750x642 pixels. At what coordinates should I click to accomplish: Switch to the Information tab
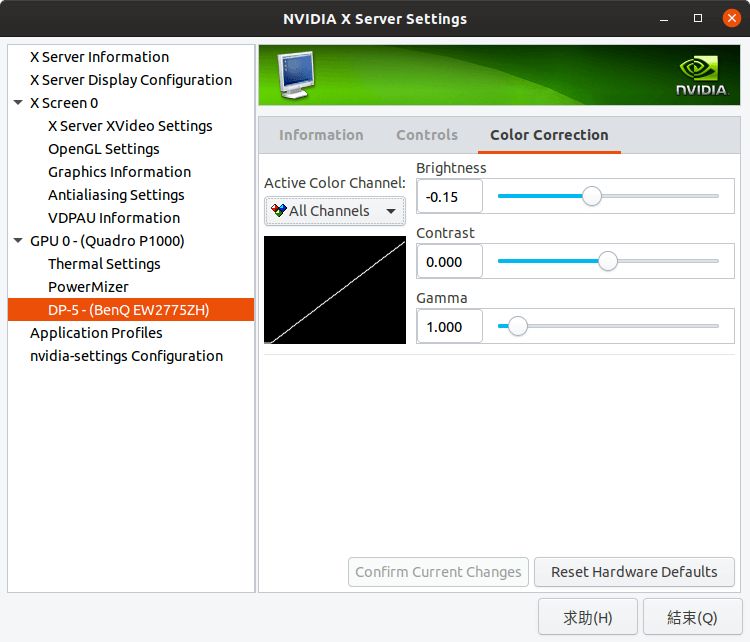coord(321,135)
